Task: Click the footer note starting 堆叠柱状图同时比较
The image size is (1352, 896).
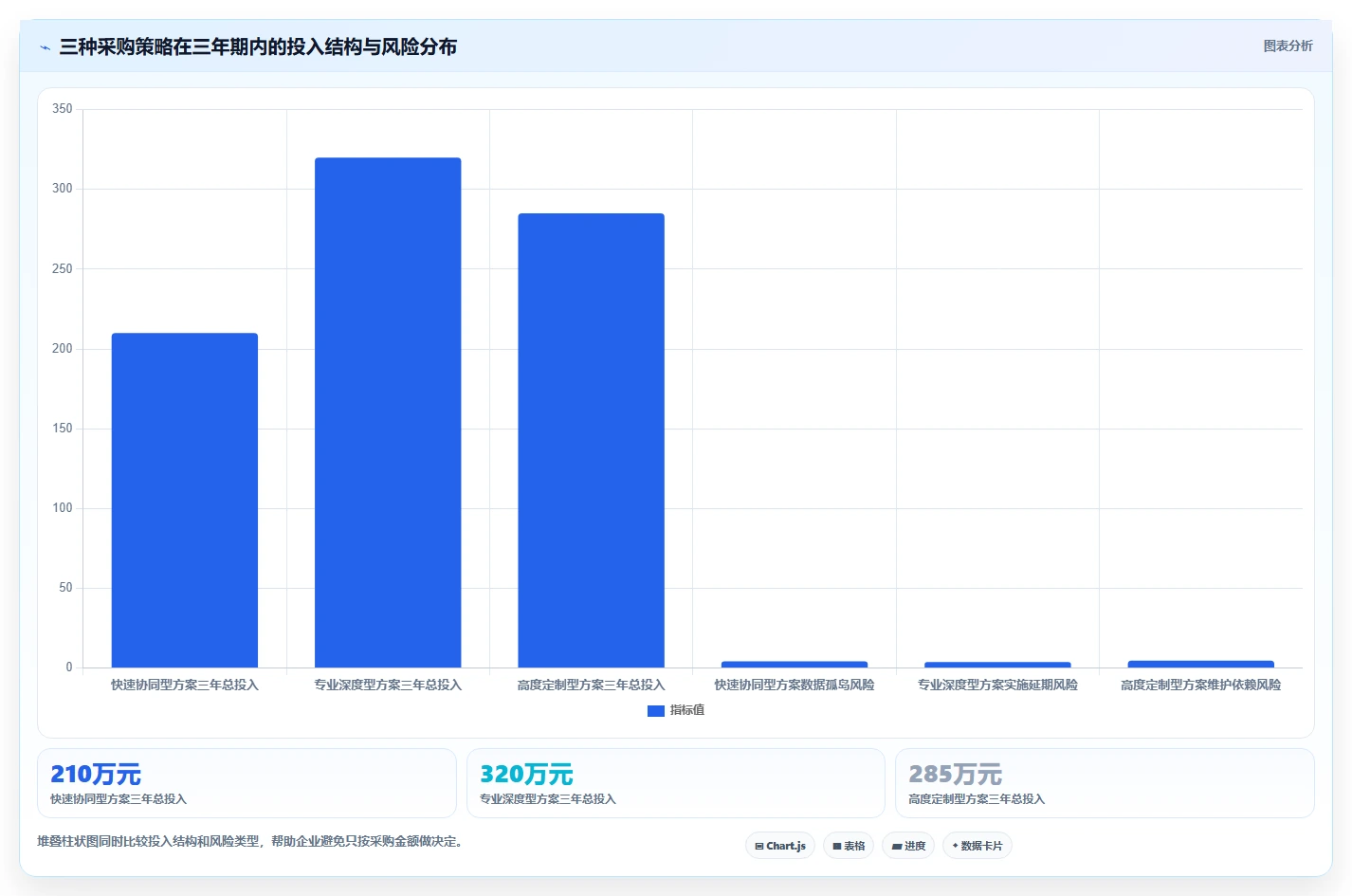Action: point(252,841)
